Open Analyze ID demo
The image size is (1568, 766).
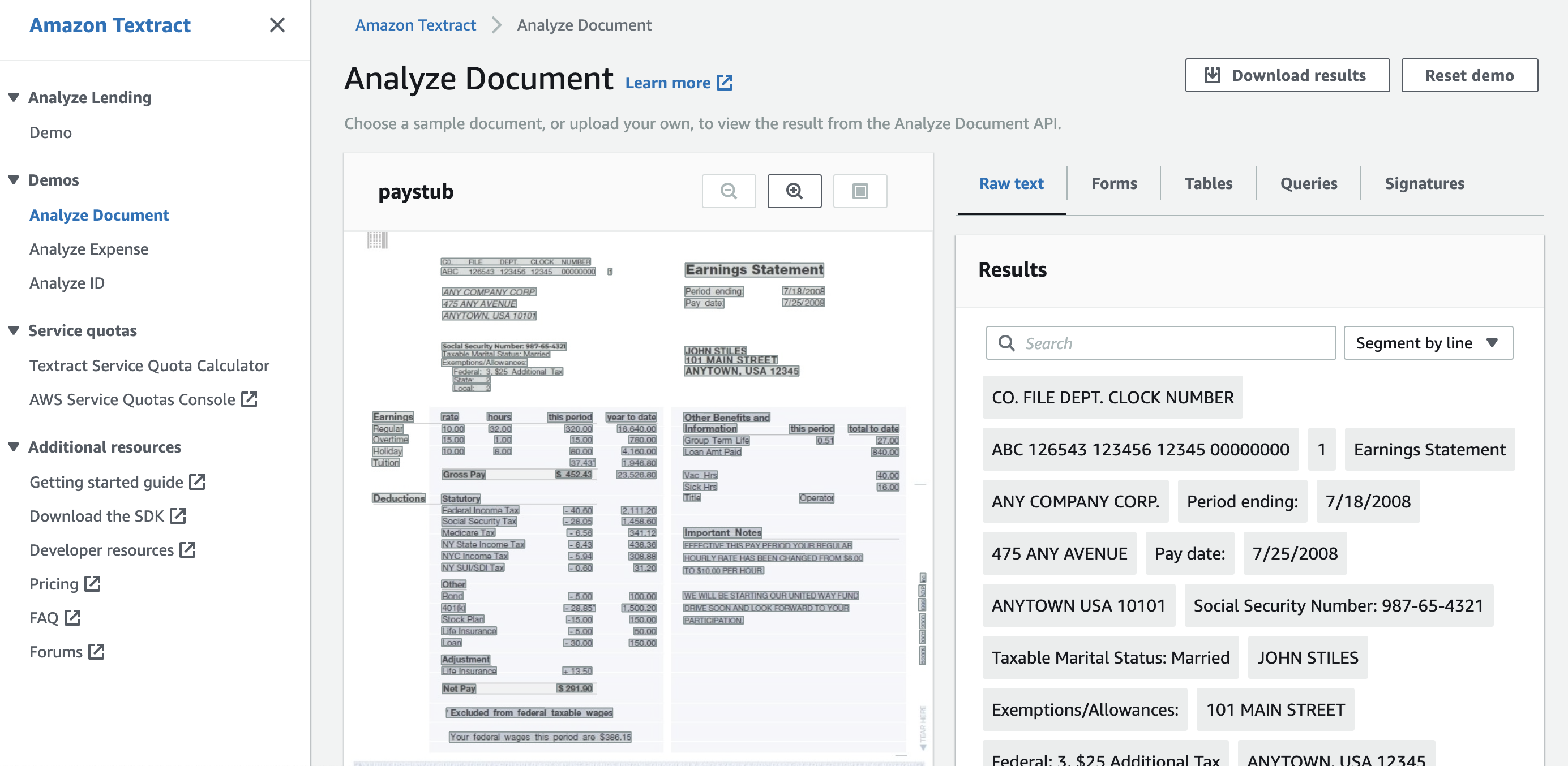[x=67, y=283]
